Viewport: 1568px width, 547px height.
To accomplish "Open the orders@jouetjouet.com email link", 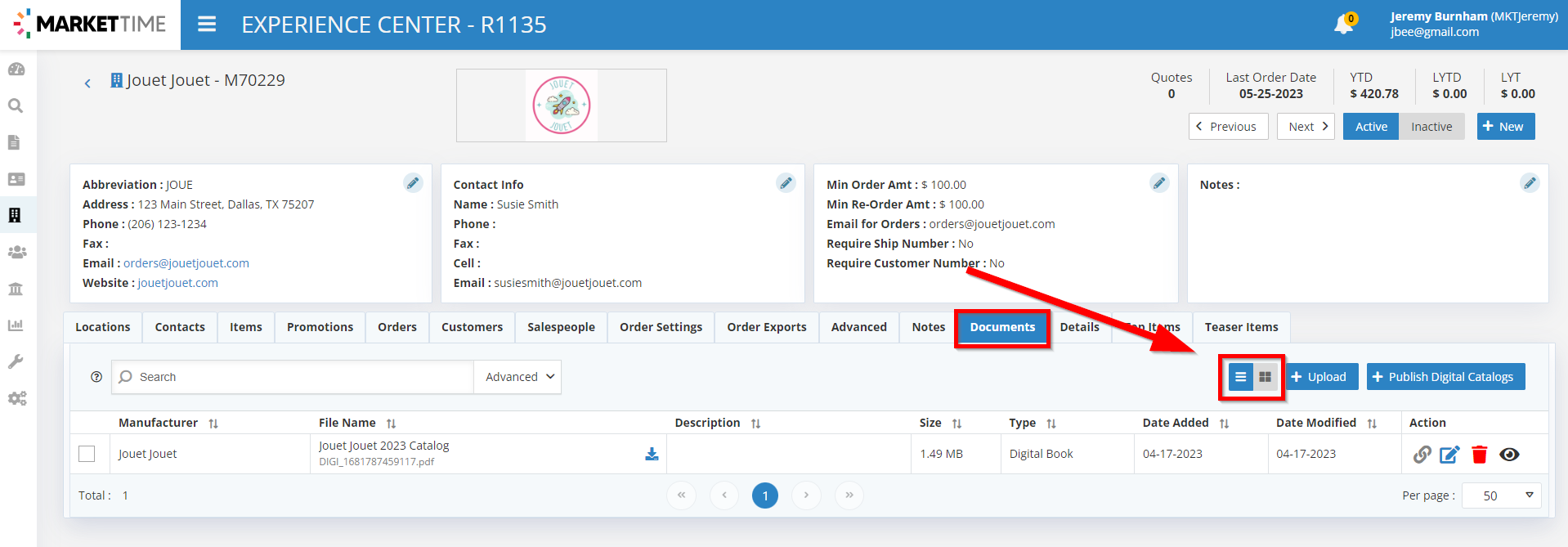I will (x=186, y=263).
